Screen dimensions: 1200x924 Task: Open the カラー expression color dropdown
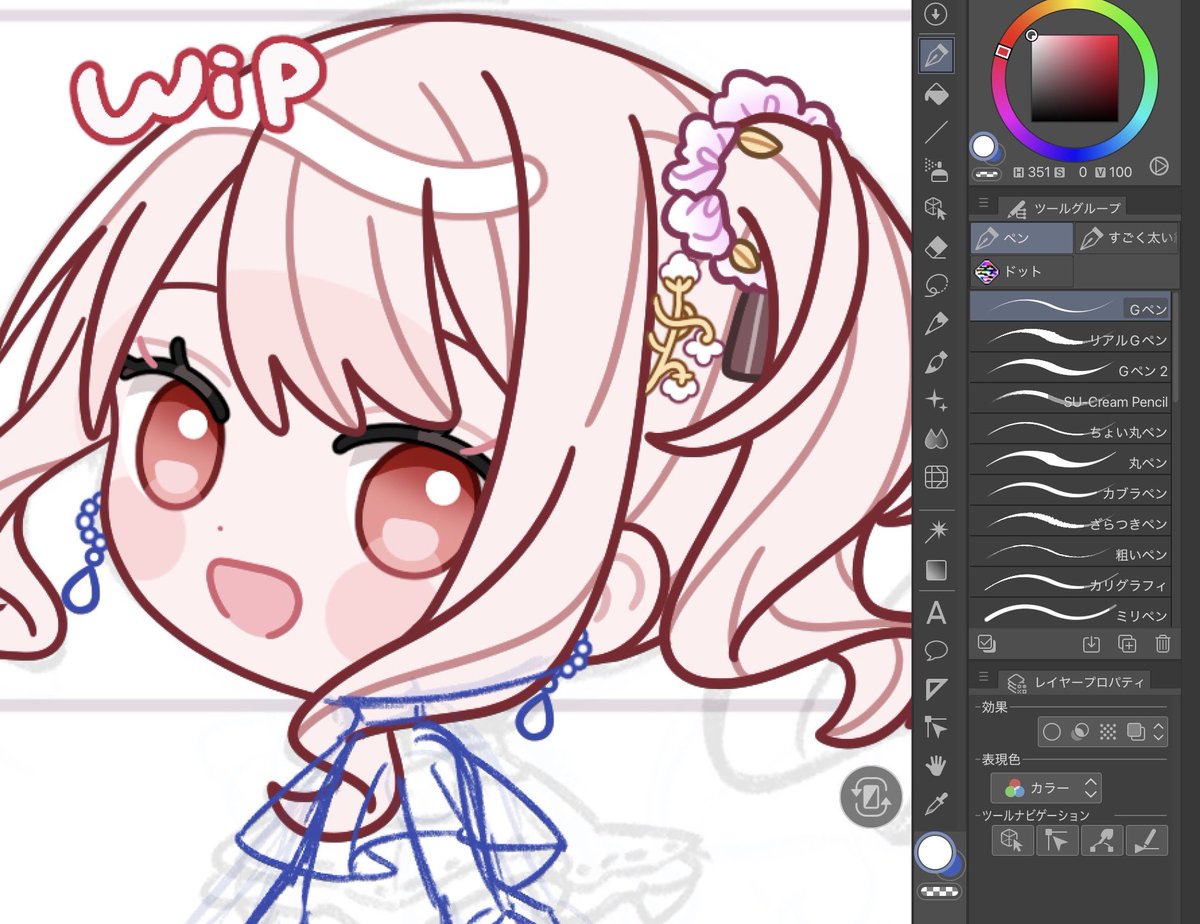[x=1046, y=788]
